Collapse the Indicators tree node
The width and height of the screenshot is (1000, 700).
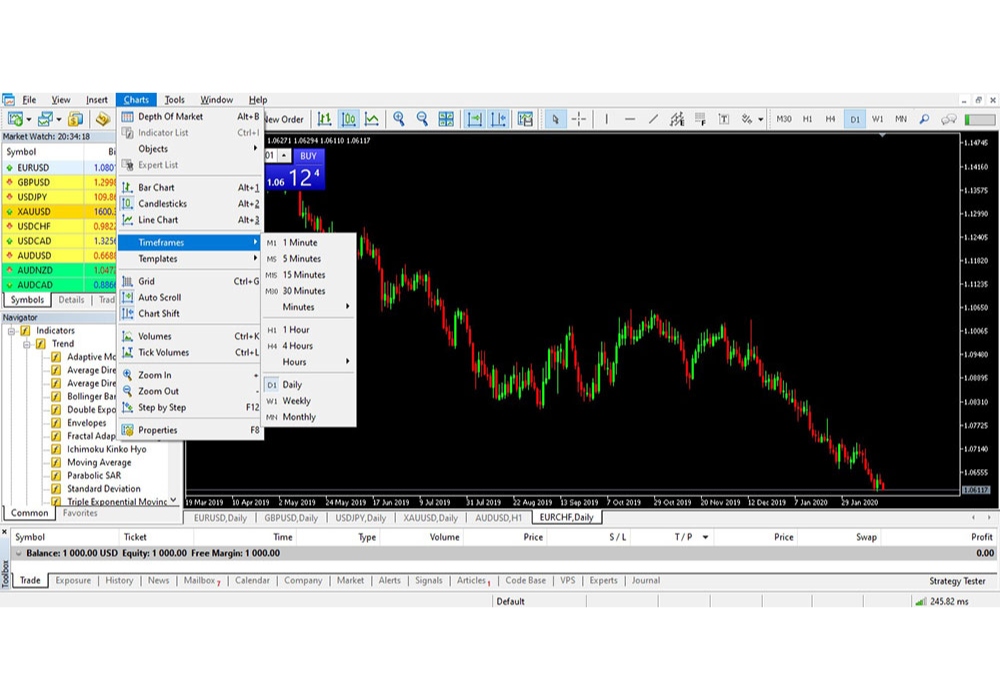click(x=11, y=331)
